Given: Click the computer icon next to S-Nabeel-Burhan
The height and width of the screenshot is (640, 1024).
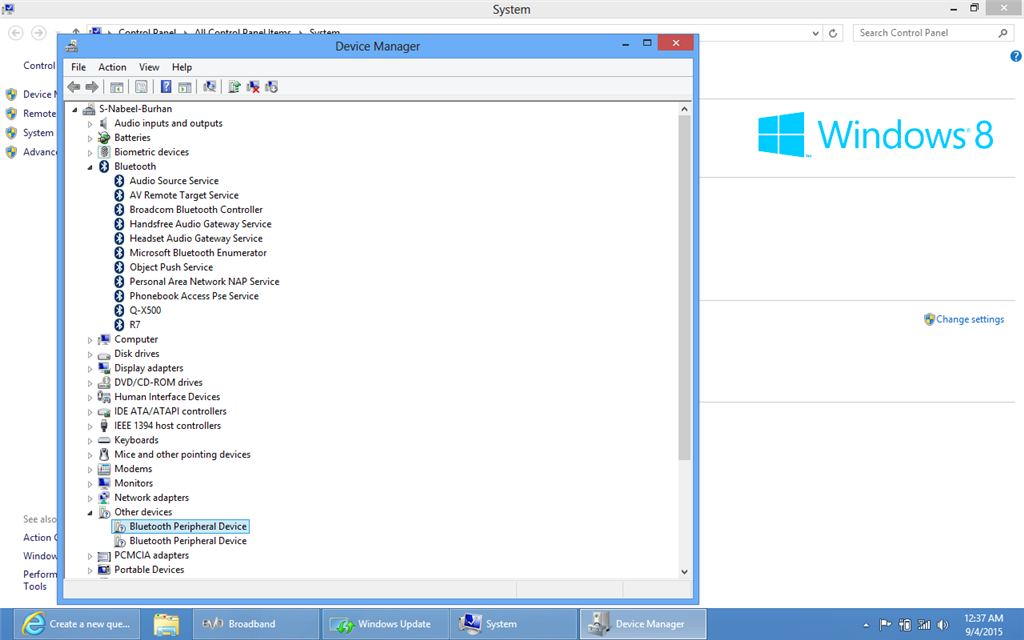Looking at the screenshot, I should pos(89,109).
